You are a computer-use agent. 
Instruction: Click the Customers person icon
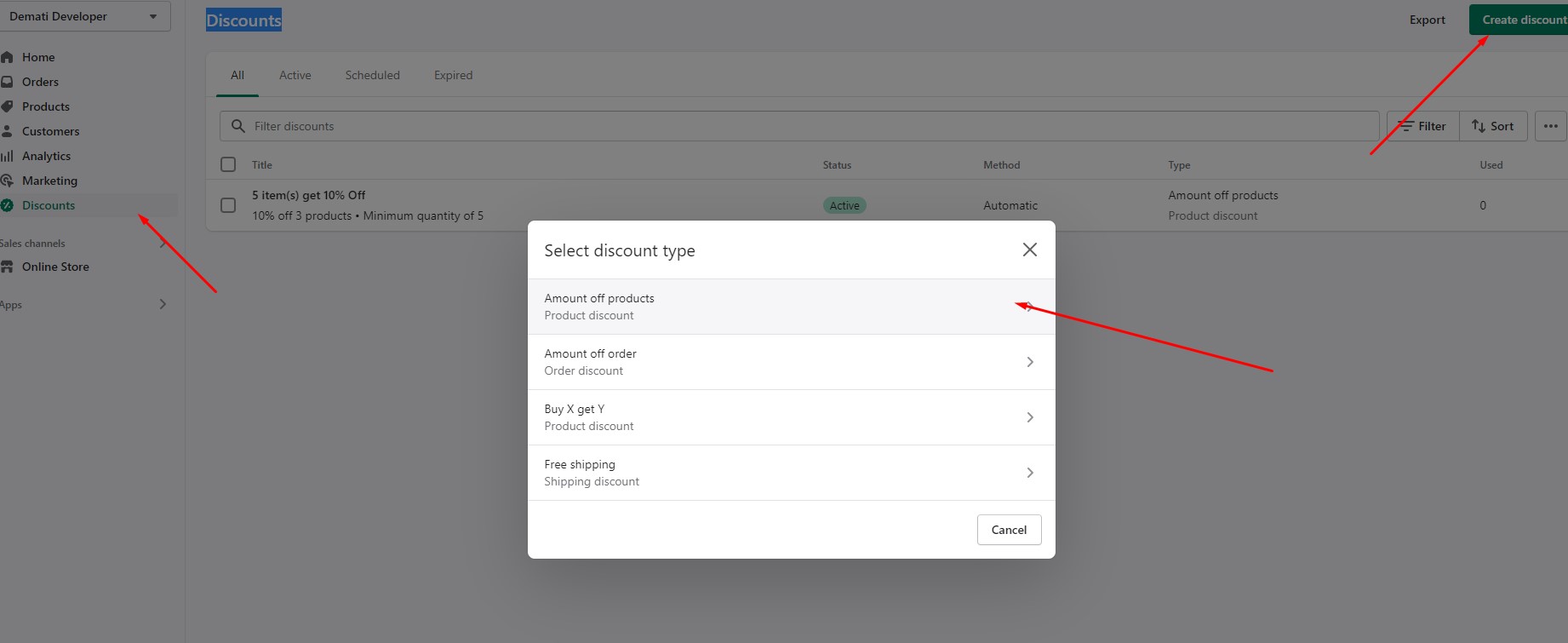pyautogui.click(x=7, y=131)
